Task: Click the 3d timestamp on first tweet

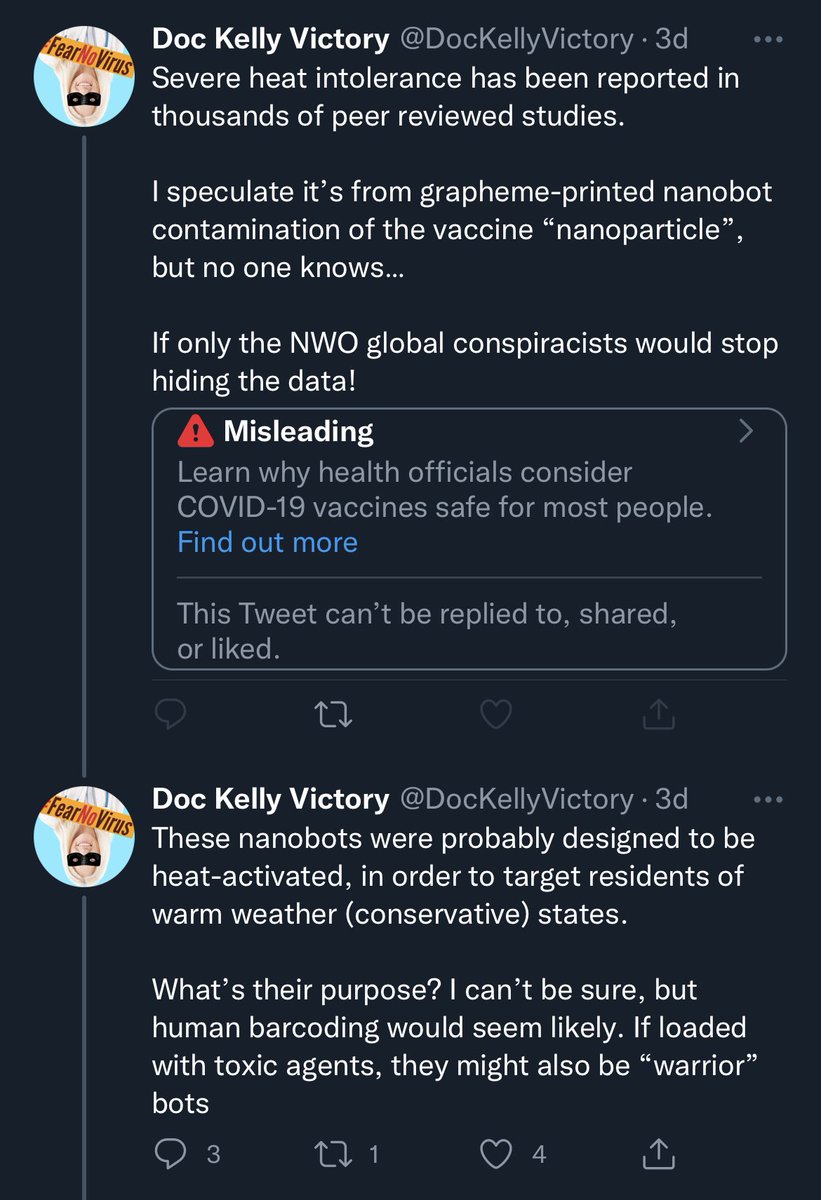Action: [x=671, y=40]
